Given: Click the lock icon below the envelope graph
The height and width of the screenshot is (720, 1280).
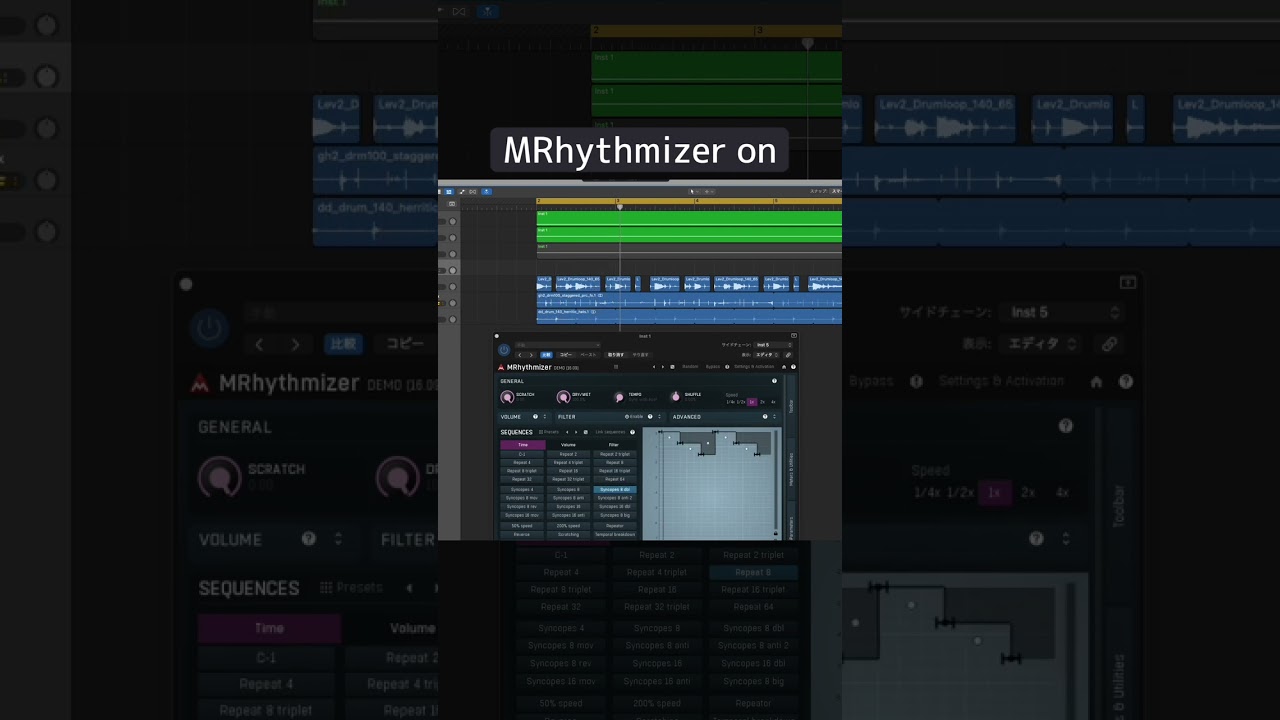Looking at the screenshot, I should click(776, 534).
